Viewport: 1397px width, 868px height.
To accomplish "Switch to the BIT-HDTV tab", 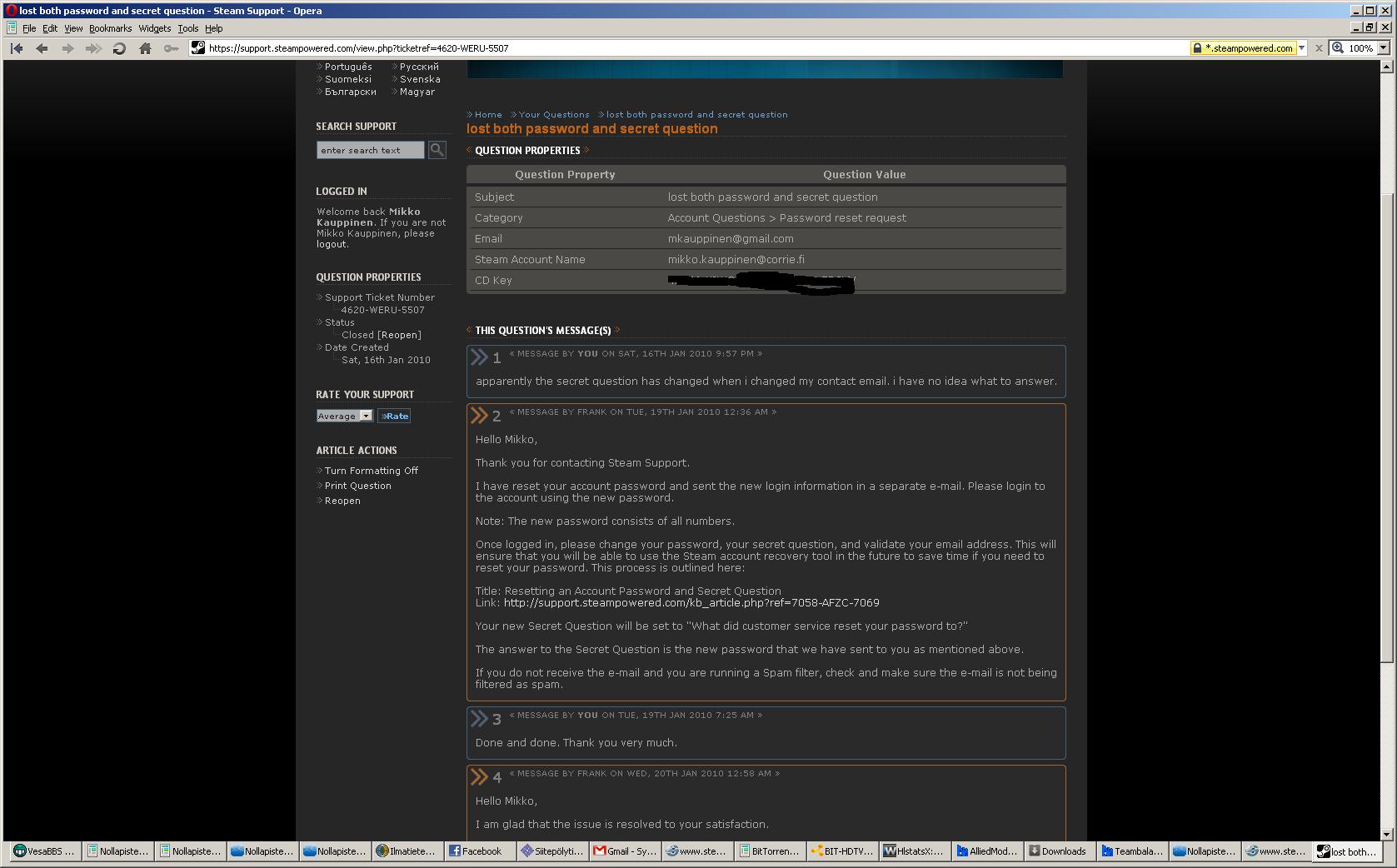I will pos(841,851).
